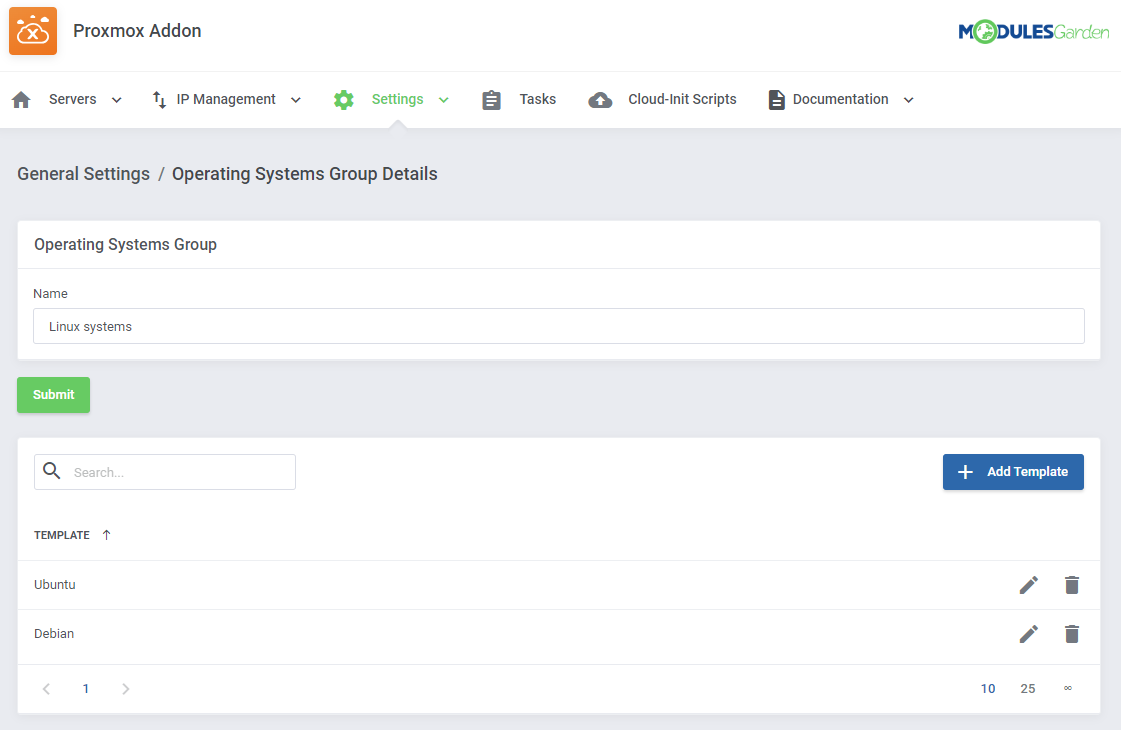Go to previous page arrow
Image resolution: width=1121 pixels, height=730 pixels.
point(46,689)
